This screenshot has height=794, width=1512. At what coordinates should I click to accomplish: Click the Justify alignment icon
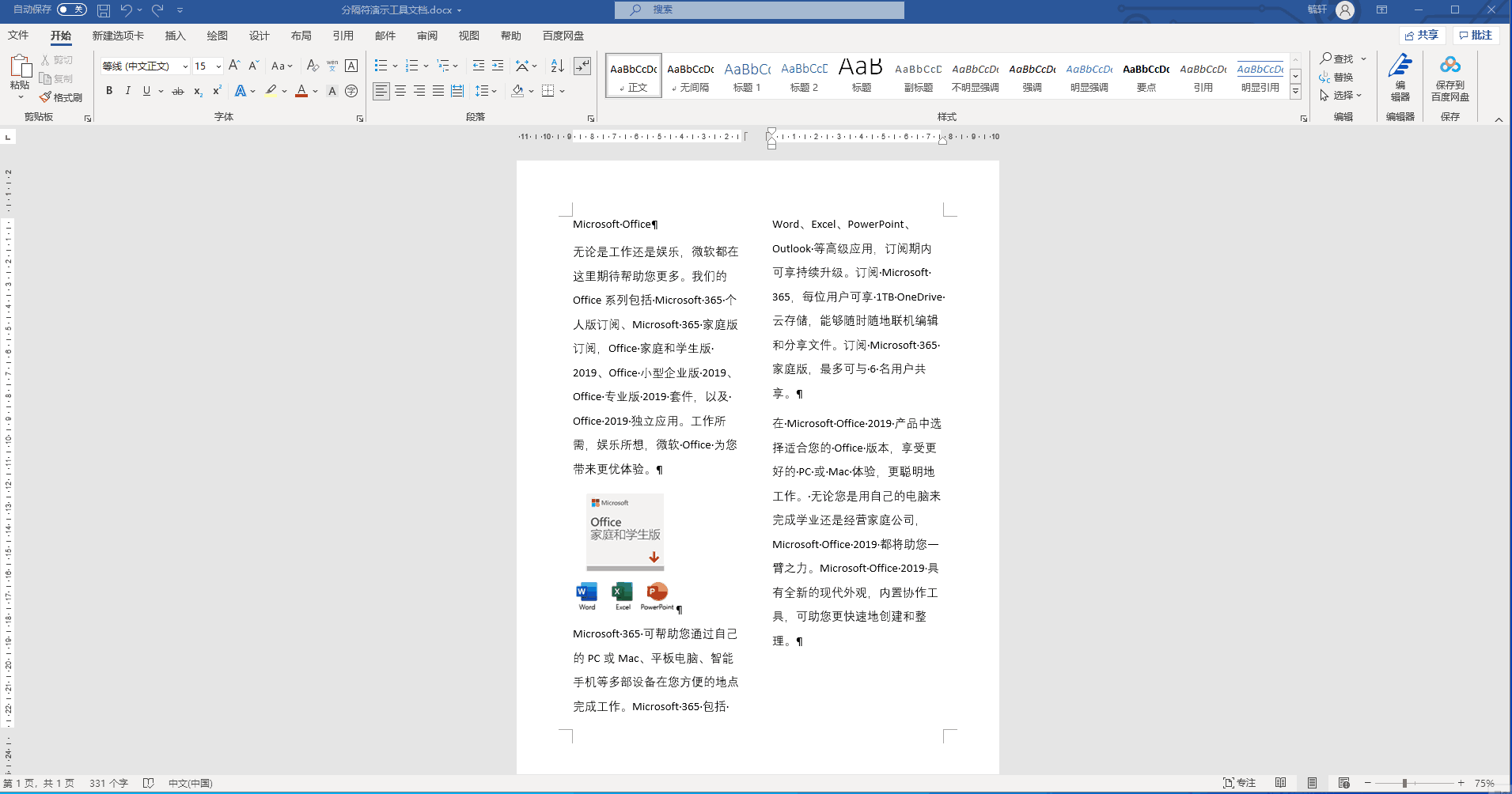tap(438, 91)
